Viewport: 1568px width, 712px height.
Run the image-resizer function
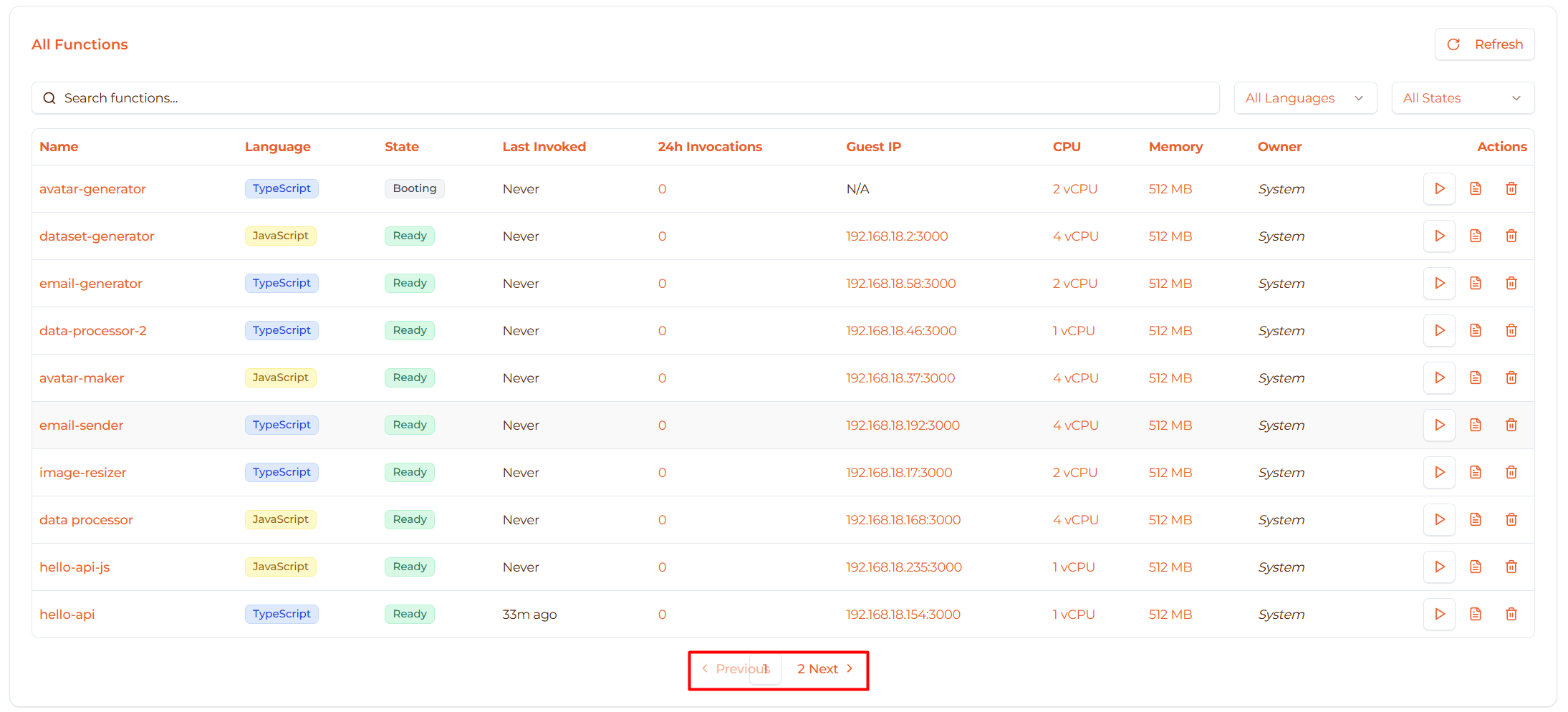1439,472
